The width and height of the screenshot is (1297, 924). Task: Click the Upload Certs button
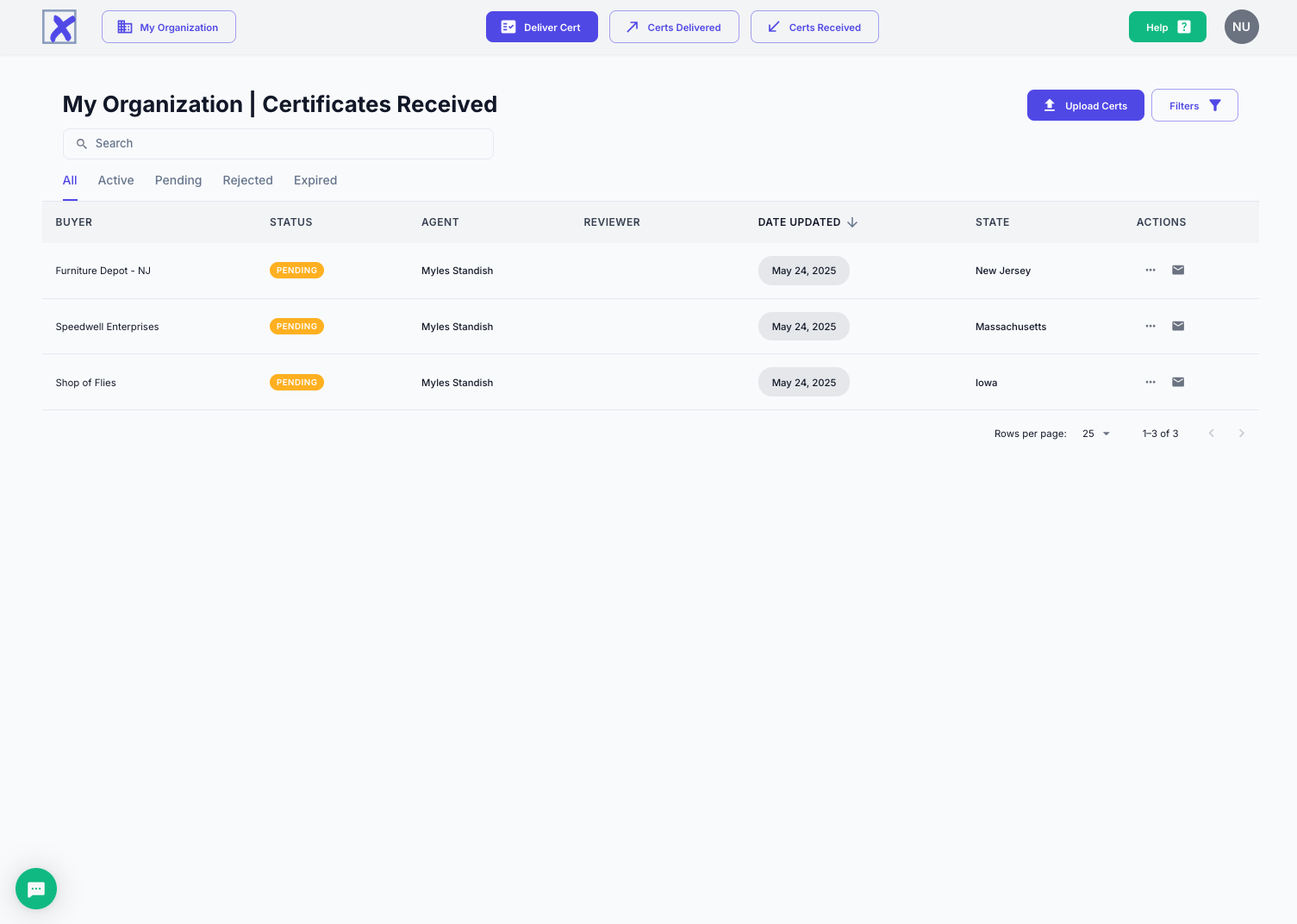click(x=1085, y=105)
